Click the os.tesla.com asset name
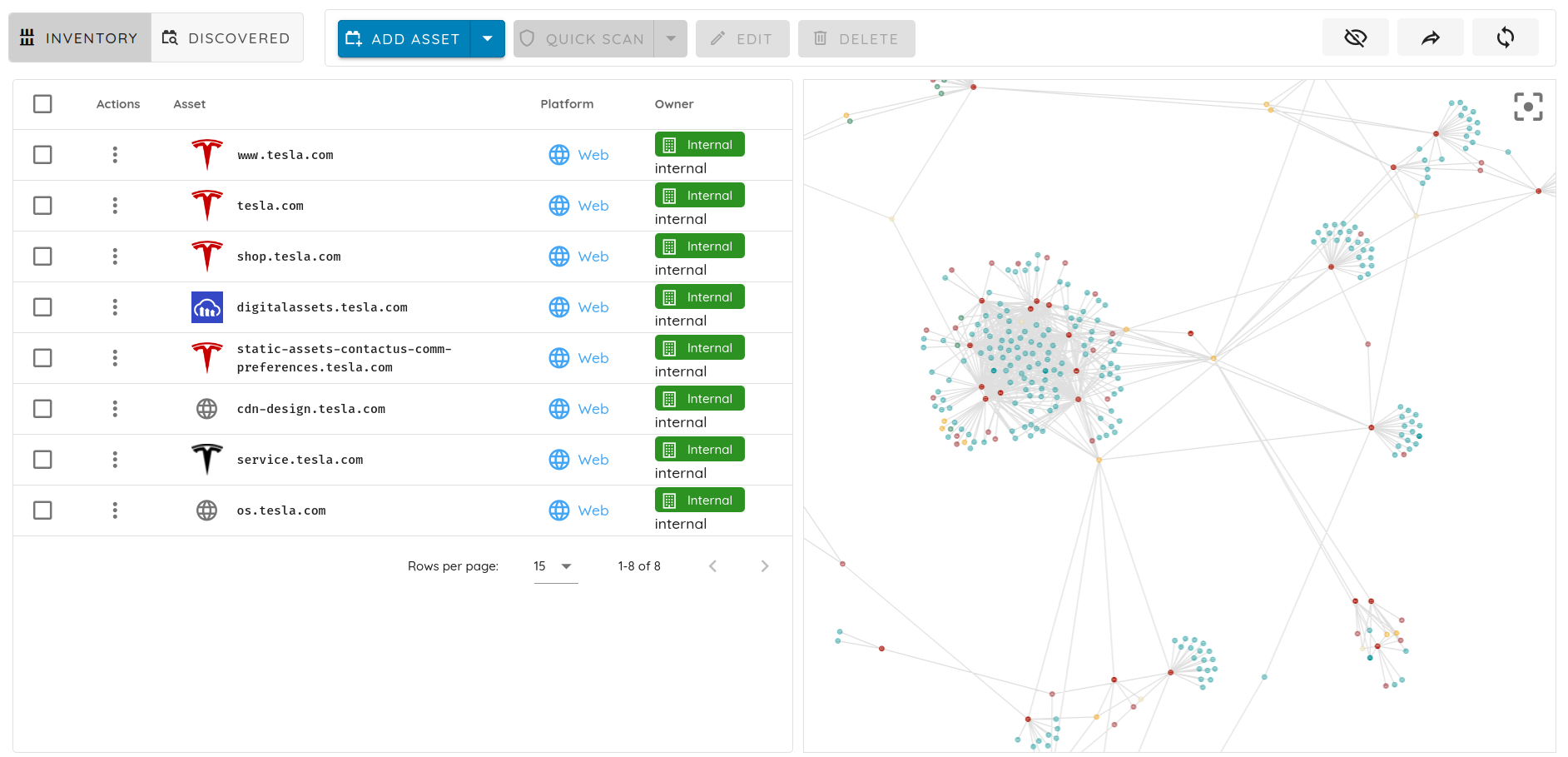 (x=281, y=510)
